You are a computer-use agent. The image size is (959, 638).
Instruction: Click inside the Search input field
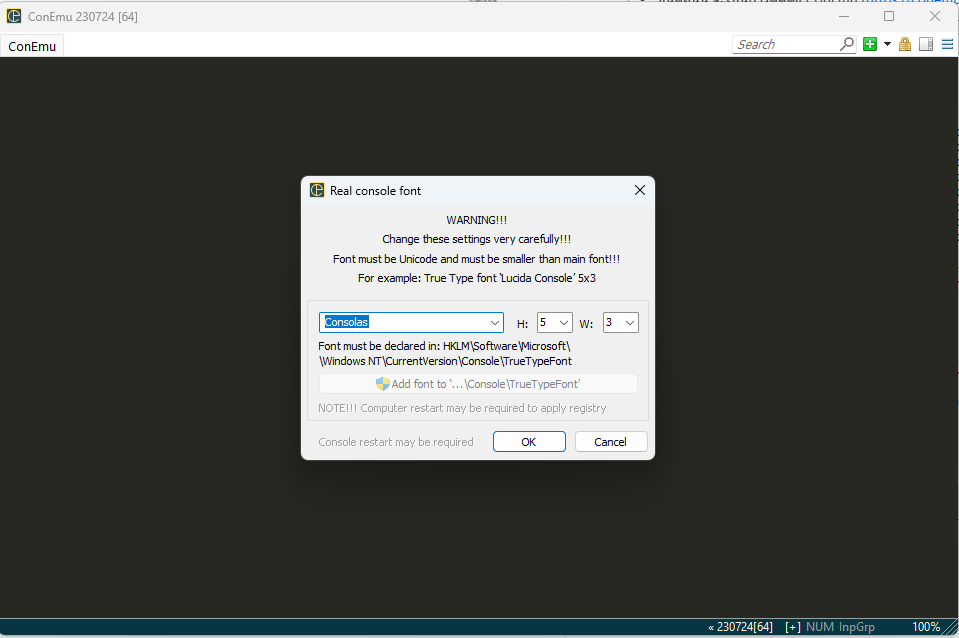(785, 44)
